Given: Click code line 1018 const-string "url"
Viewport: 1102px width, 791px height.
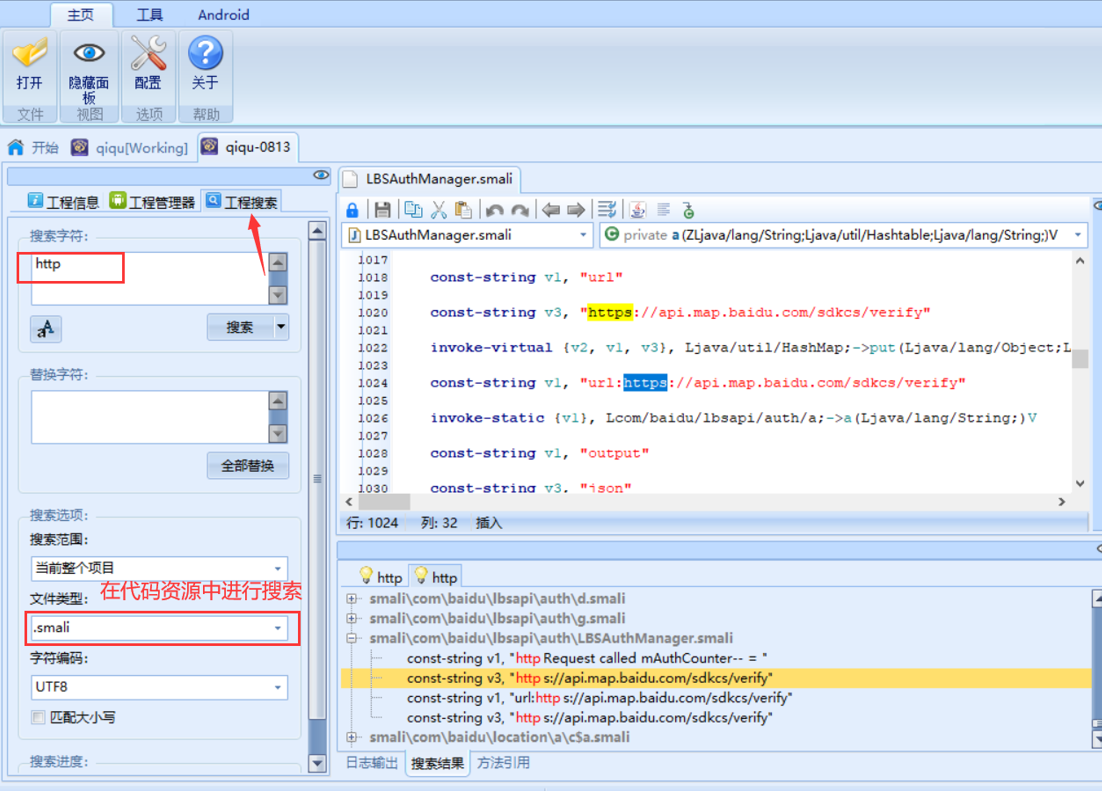Looking at the screenshot, I should pos(526,277).
